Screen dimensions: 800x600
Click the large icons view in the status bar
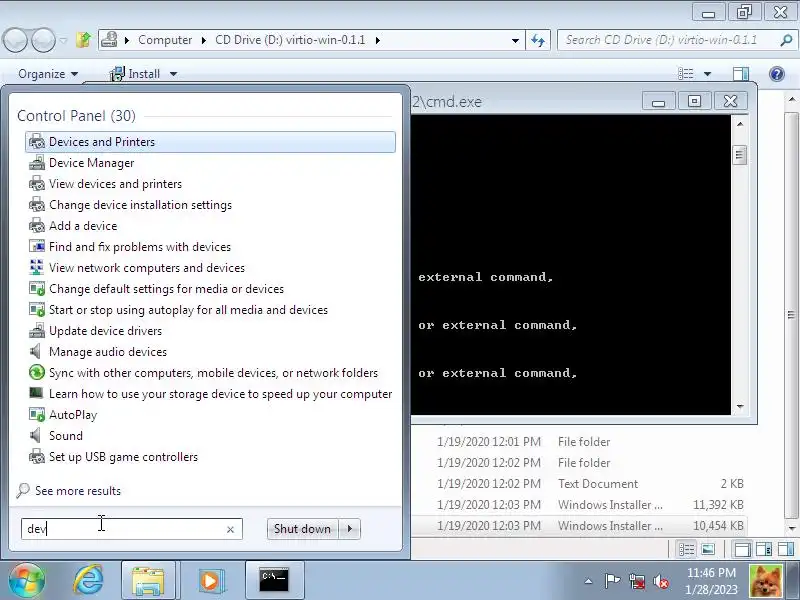(x=708, y=549)
